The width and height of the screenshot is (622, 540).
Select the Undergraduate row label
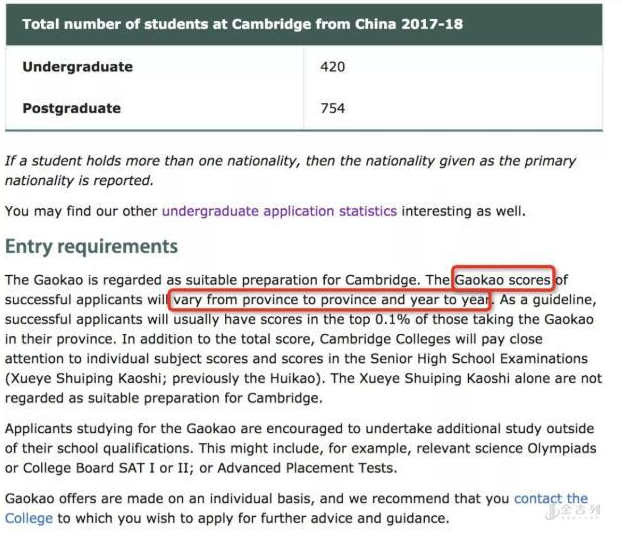pyautogui.click(x=77, y=67)
